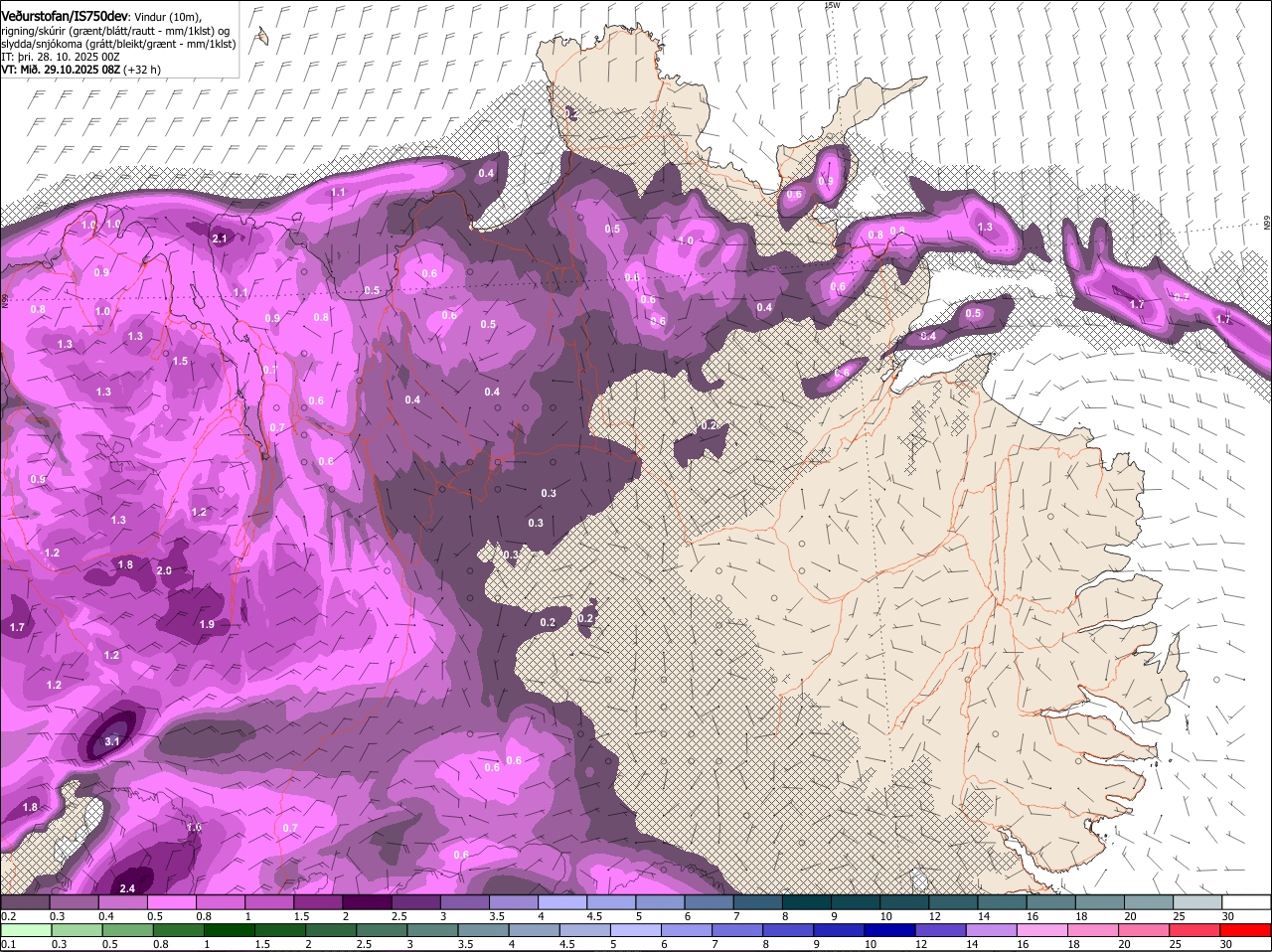This screenshot has height=952, width=1272.
Task: Pick rain legend swatch between 4.5 and 5
Action: (x=585, y=930)
